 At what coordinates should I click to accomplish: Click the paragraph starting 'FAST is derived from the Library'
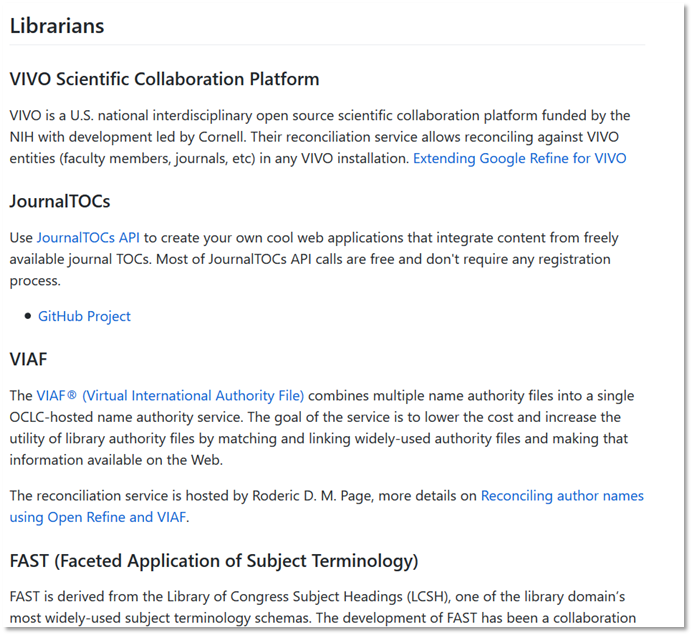323,607
